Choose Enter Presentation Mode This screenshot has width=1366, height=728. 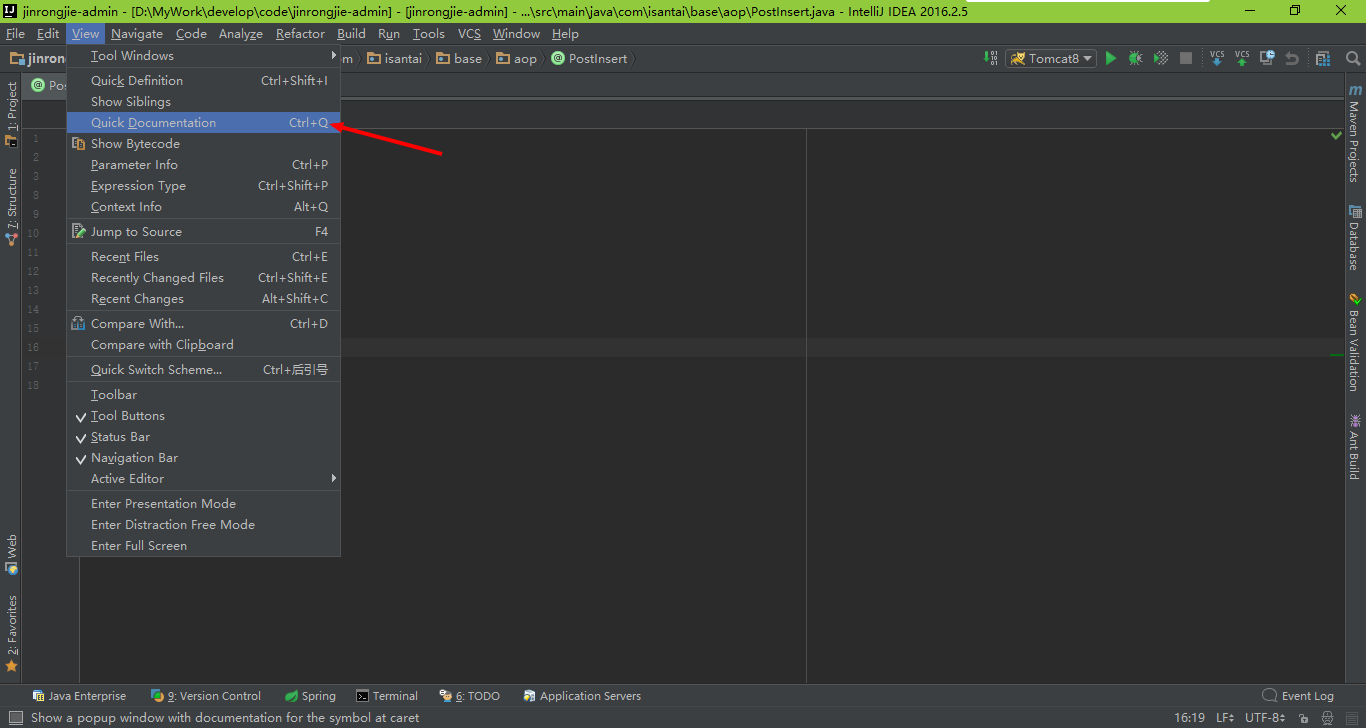204,504
